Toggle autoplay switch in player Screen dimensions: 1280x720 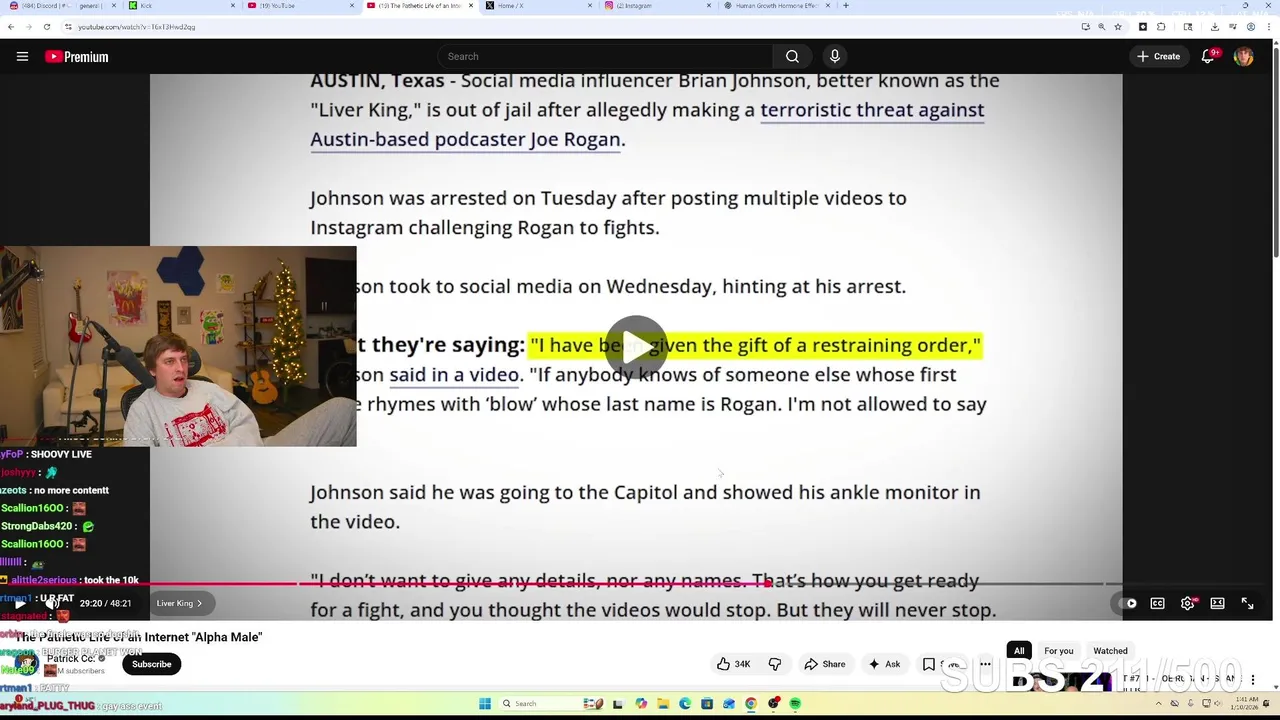(1127, 603)
